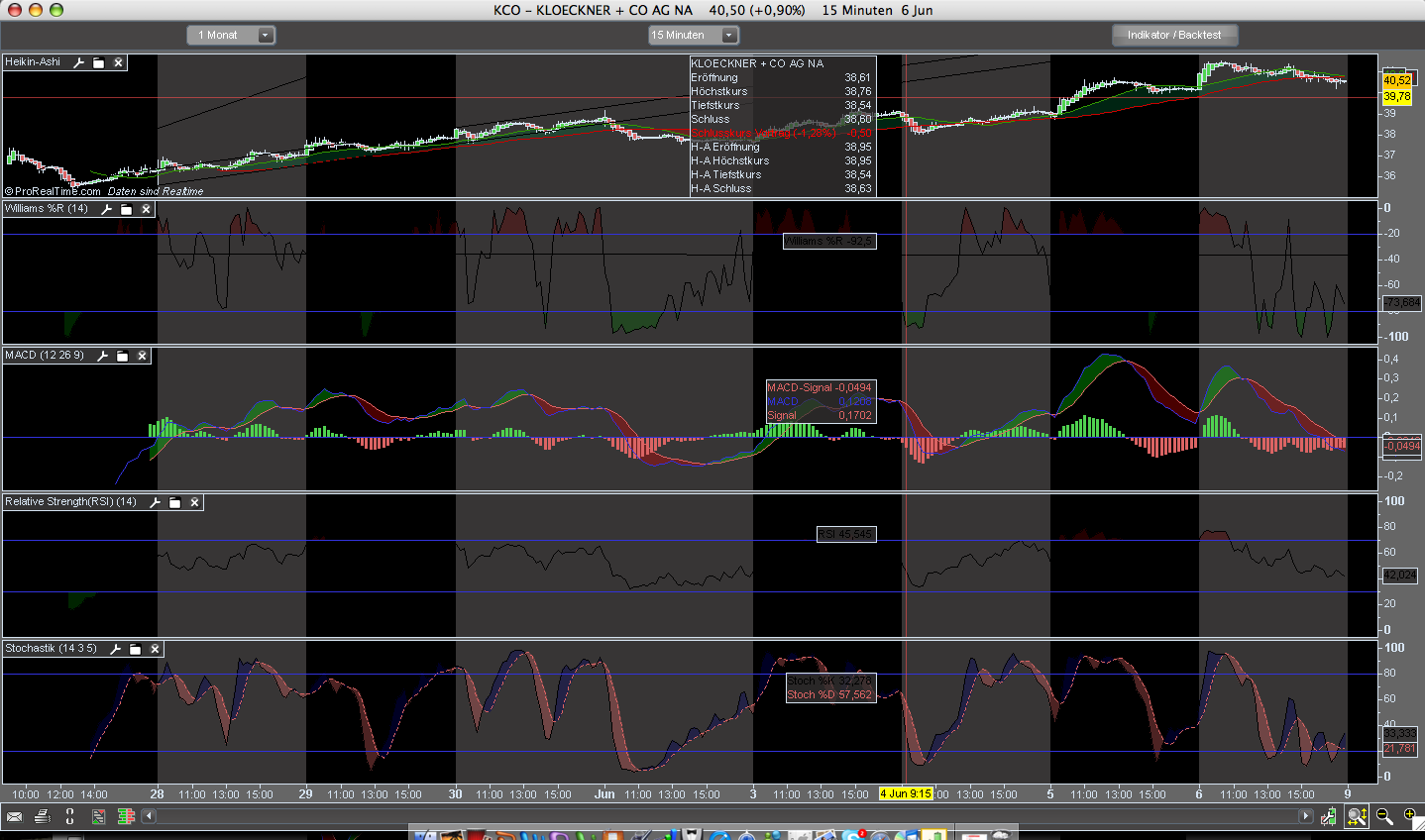Open Stochastik settings wrench icon
This screenshot has width=1425, height=840.
115,649
